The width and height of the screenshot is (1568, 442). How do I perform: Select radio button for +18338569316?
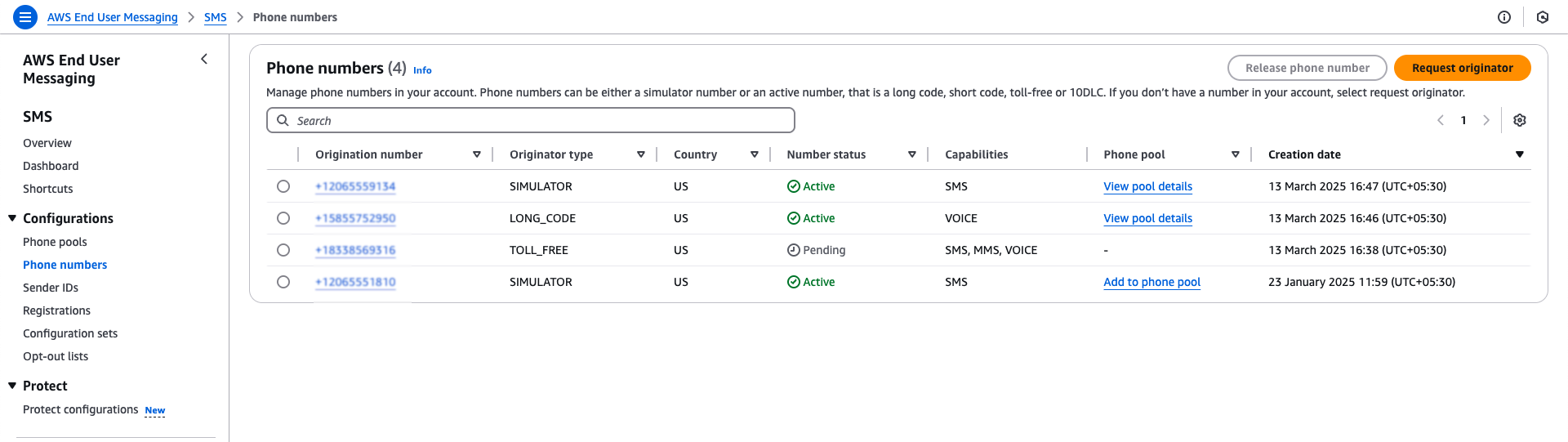click(283, 250)
